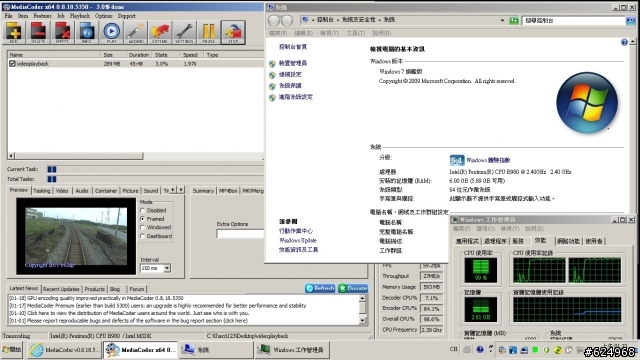Sort the file list by Duration column

pos(138,55)
